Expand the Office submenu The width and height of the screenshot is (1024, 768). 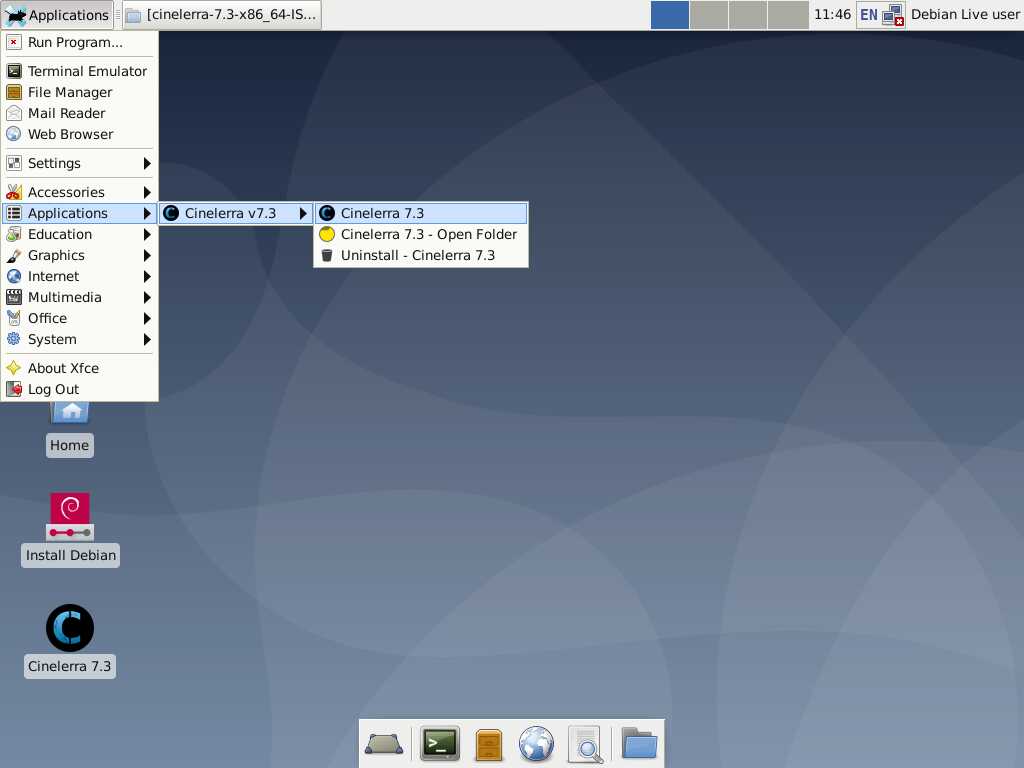pyautogui.click(x=79, y=318)
